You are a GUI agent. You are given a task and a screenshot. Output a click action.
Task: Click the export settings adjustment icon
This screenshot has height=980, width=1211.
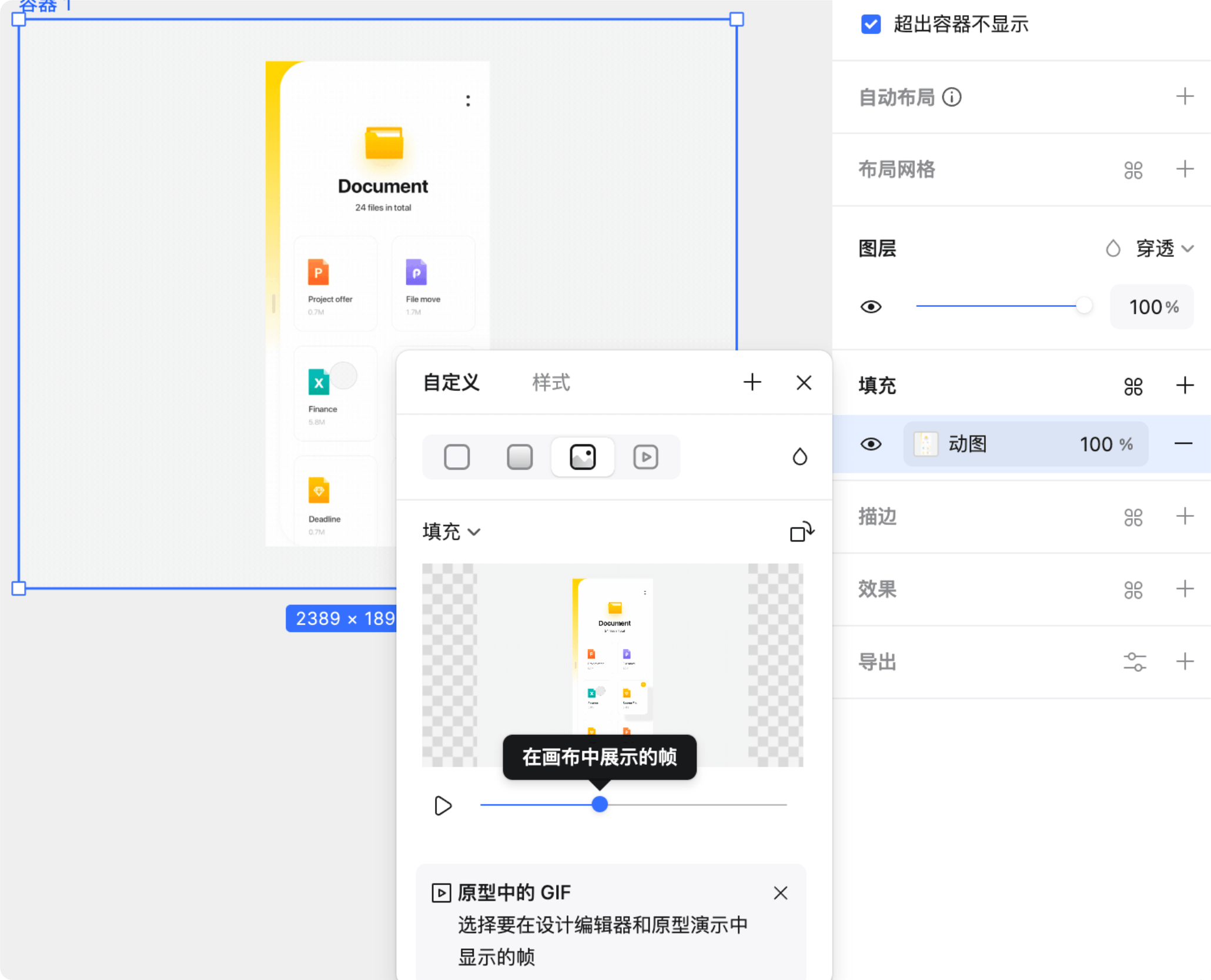pyautogui.click(x=1136, y=661)
